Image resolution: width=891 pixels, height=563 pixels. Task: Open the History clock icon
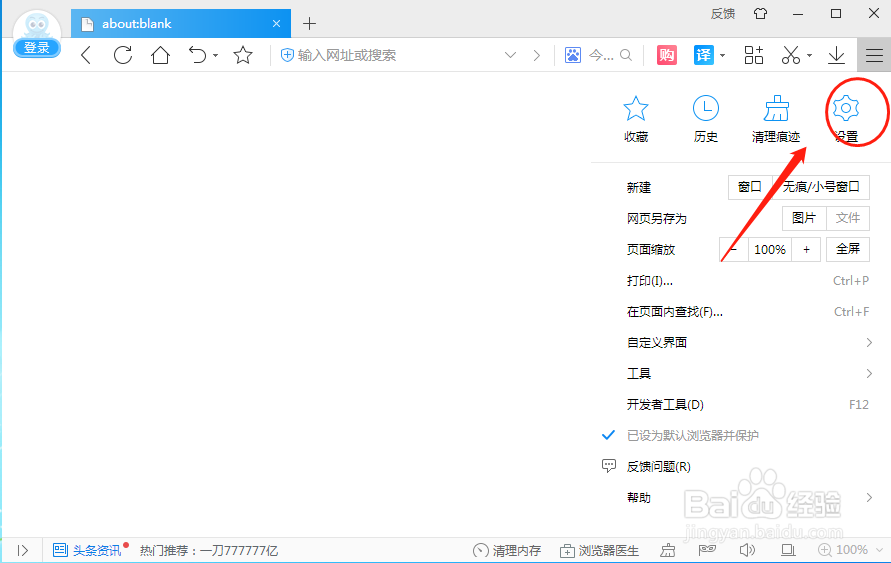pos(706,108)
